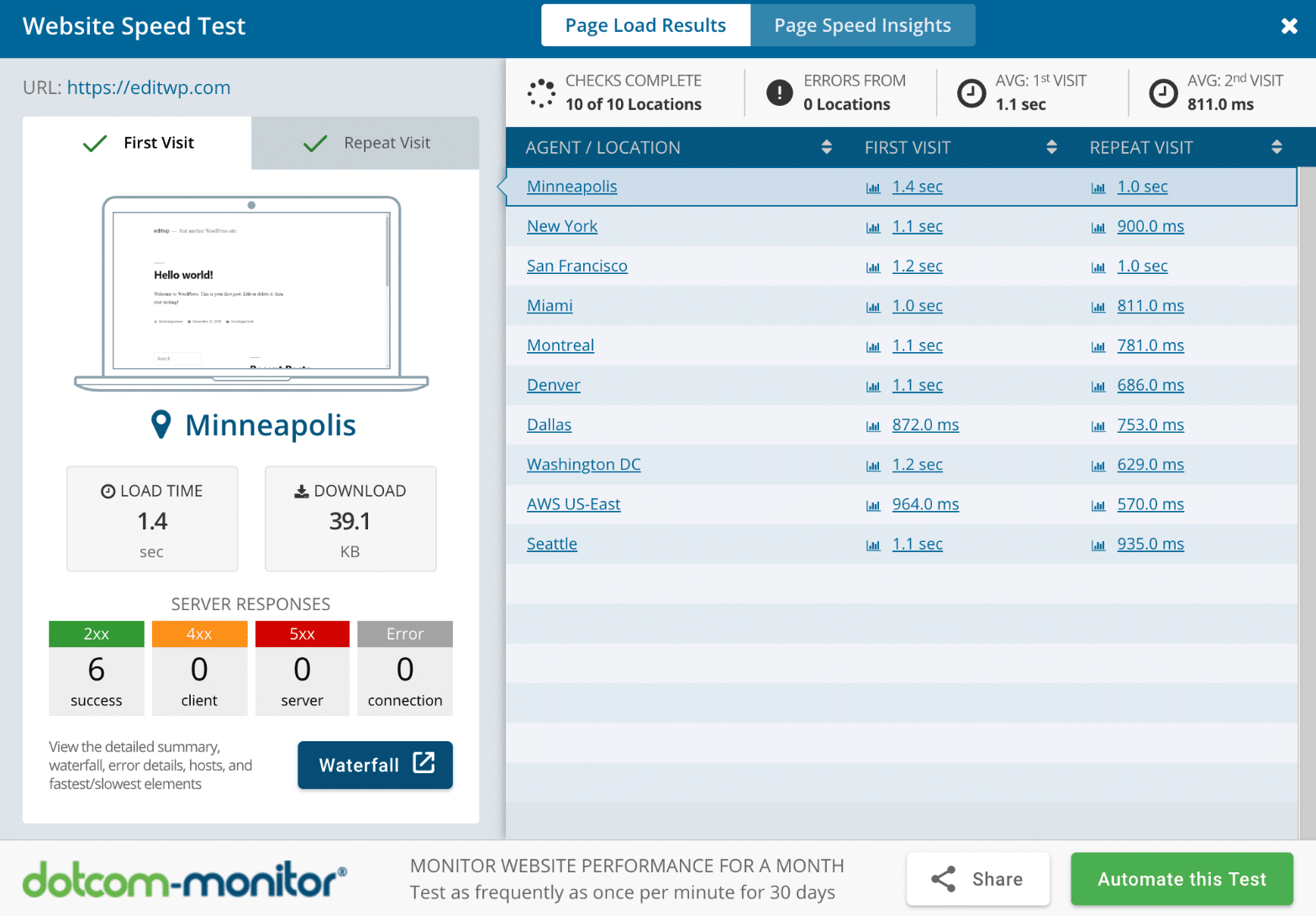The height and width of the screenshot is (916, 1316).
Task: Click the green checkmark on the Repeat Visit tab
Action: pyautogui.click(x=313, y=143)
